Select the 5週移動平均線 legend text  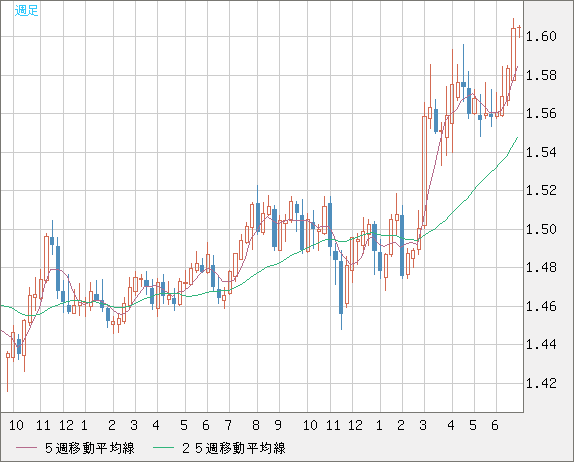click(90, 448)
